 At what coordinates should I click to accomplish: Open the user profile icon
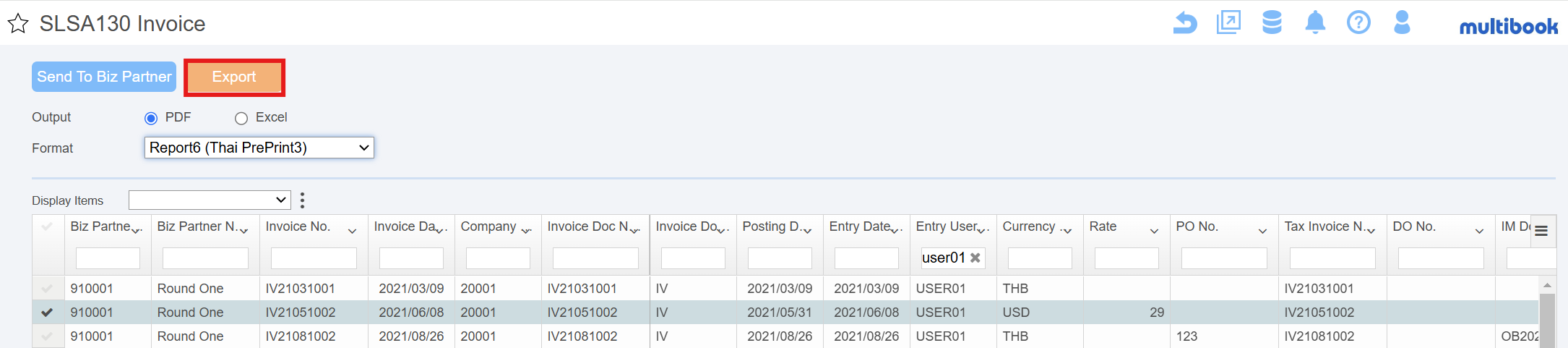click(x=1402, y=22)
